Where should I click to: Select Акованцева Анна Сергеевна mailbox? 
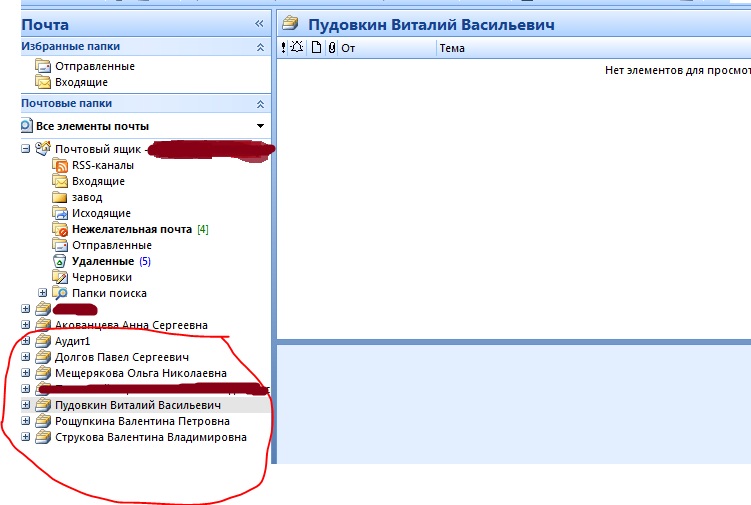click(131, 325)
